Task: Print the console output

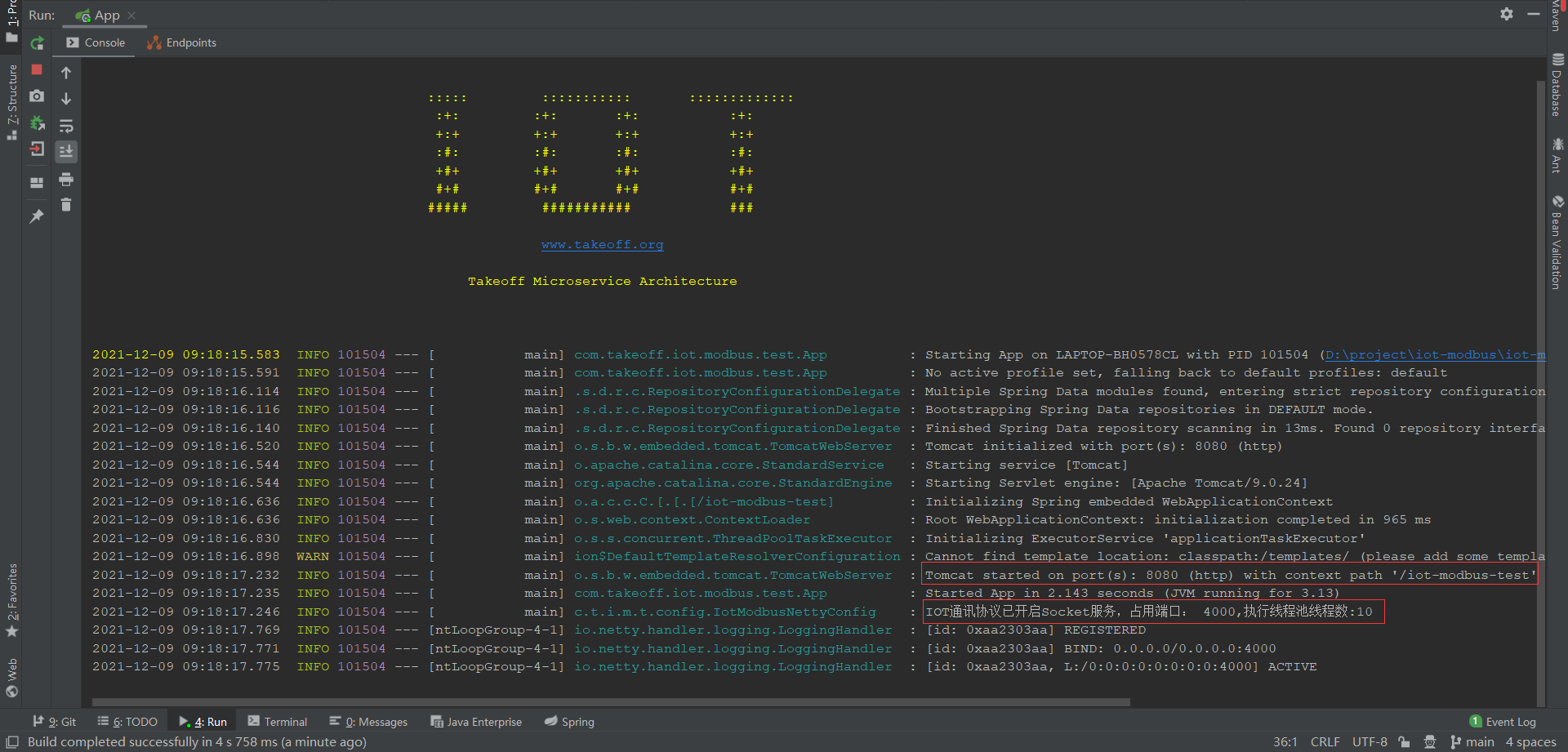Action: pyautogui.click(x=66, y=179)
